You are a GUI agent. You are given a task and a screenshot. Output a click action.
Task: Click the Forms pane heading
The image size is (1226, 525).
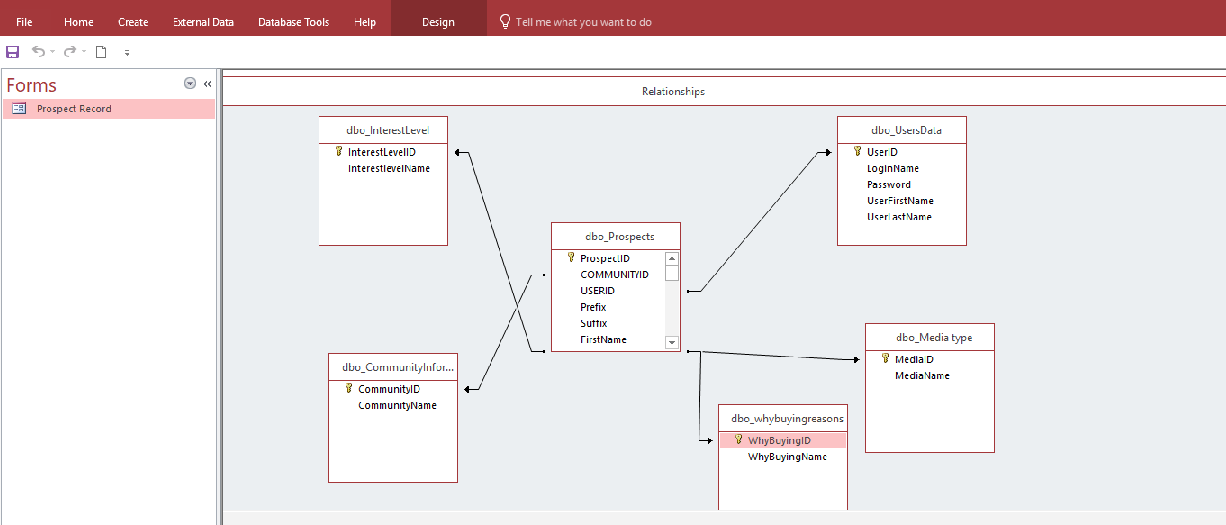(32, 85)
